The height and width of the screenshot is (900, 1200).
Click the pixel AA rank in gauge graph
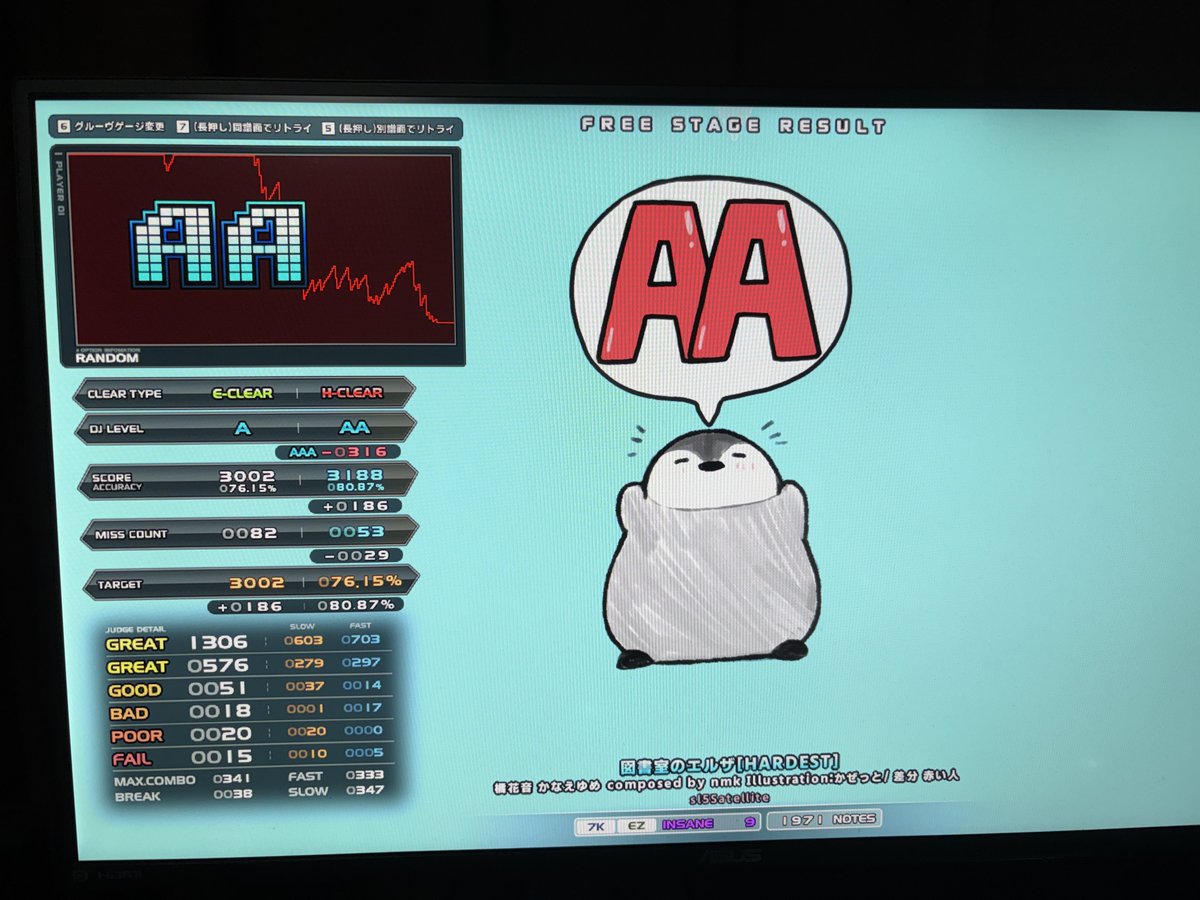[x=217, y=244]
